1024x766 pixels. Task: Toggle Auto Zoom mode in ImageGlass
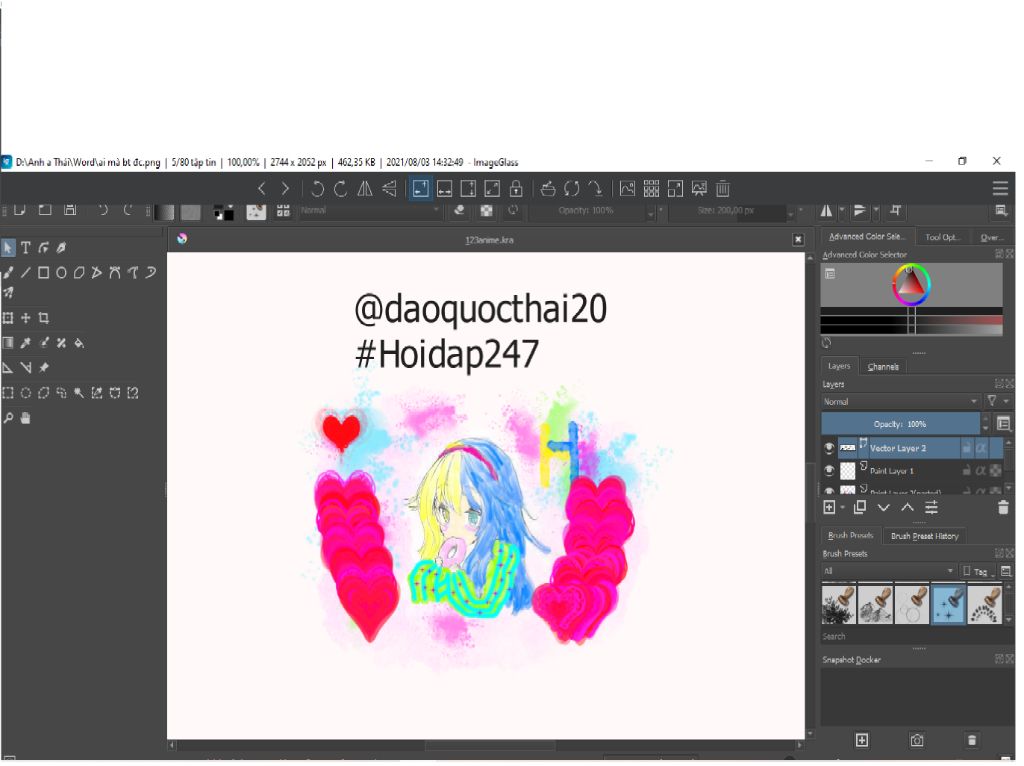(421, 189)
